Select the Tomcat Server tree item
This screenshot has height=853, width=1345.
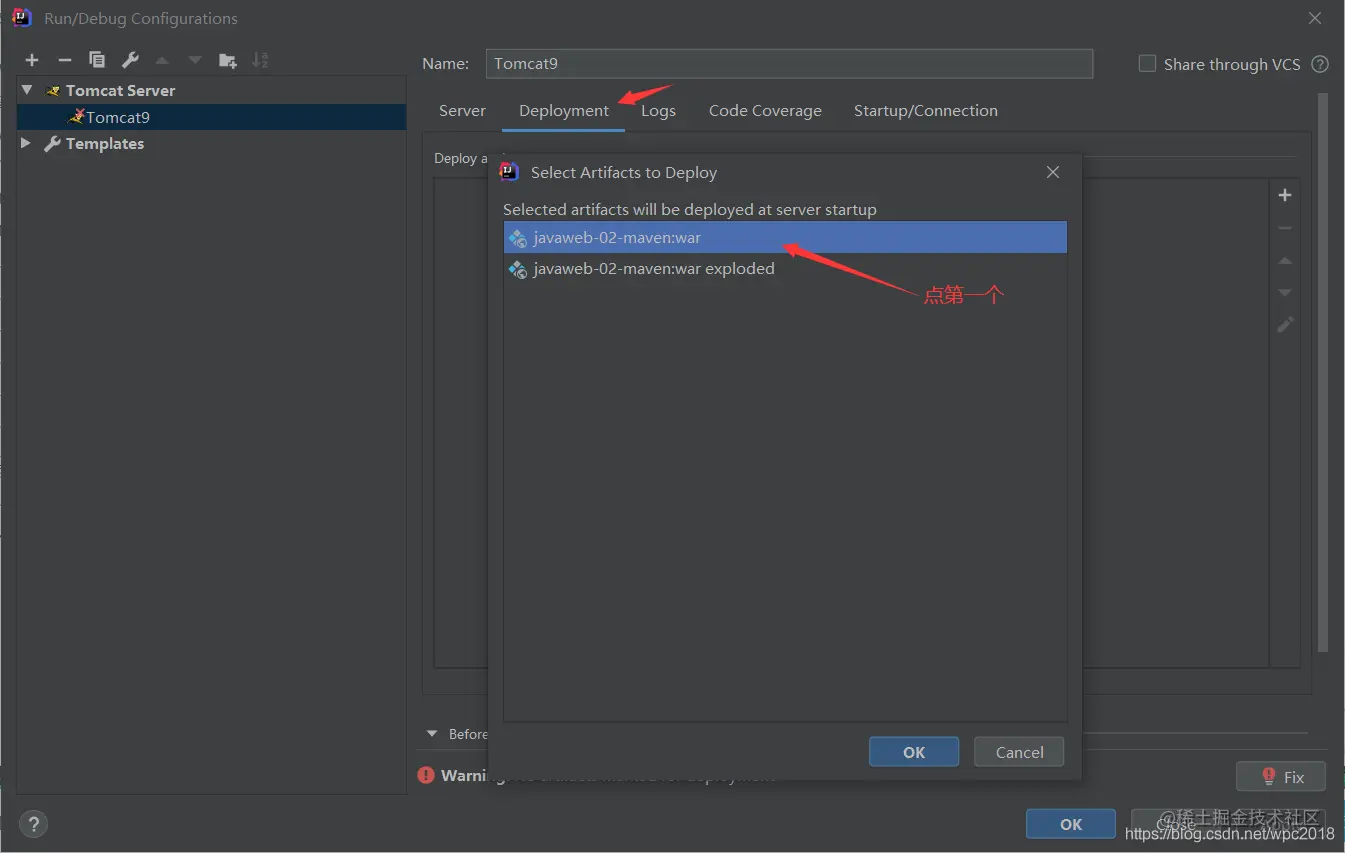[x=212, y=90]
